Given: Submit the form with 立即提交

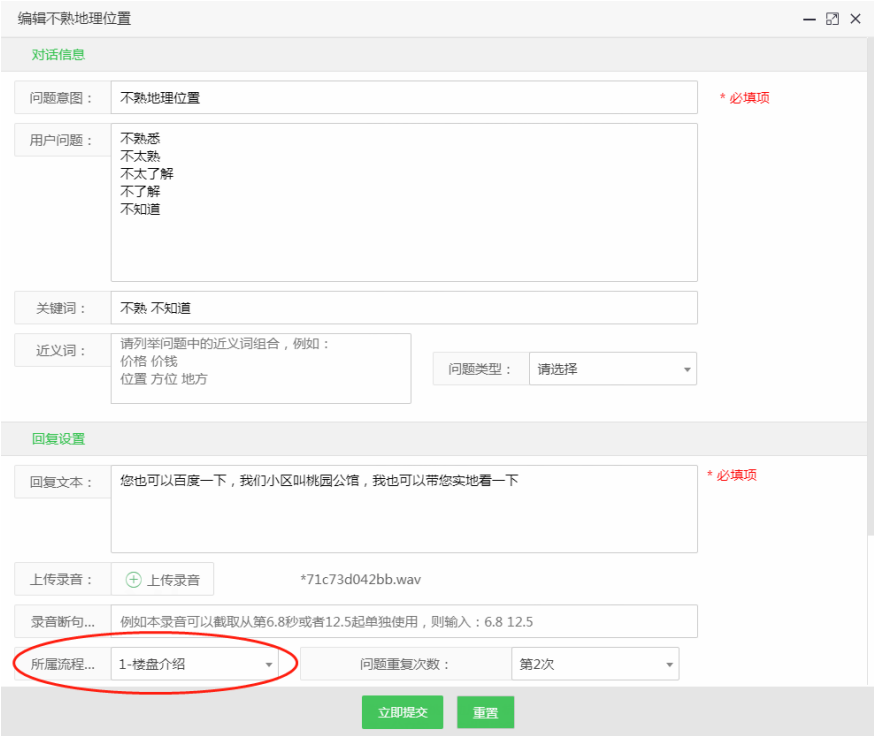Looking at the screenshot, I should click(x=402, y=713).
